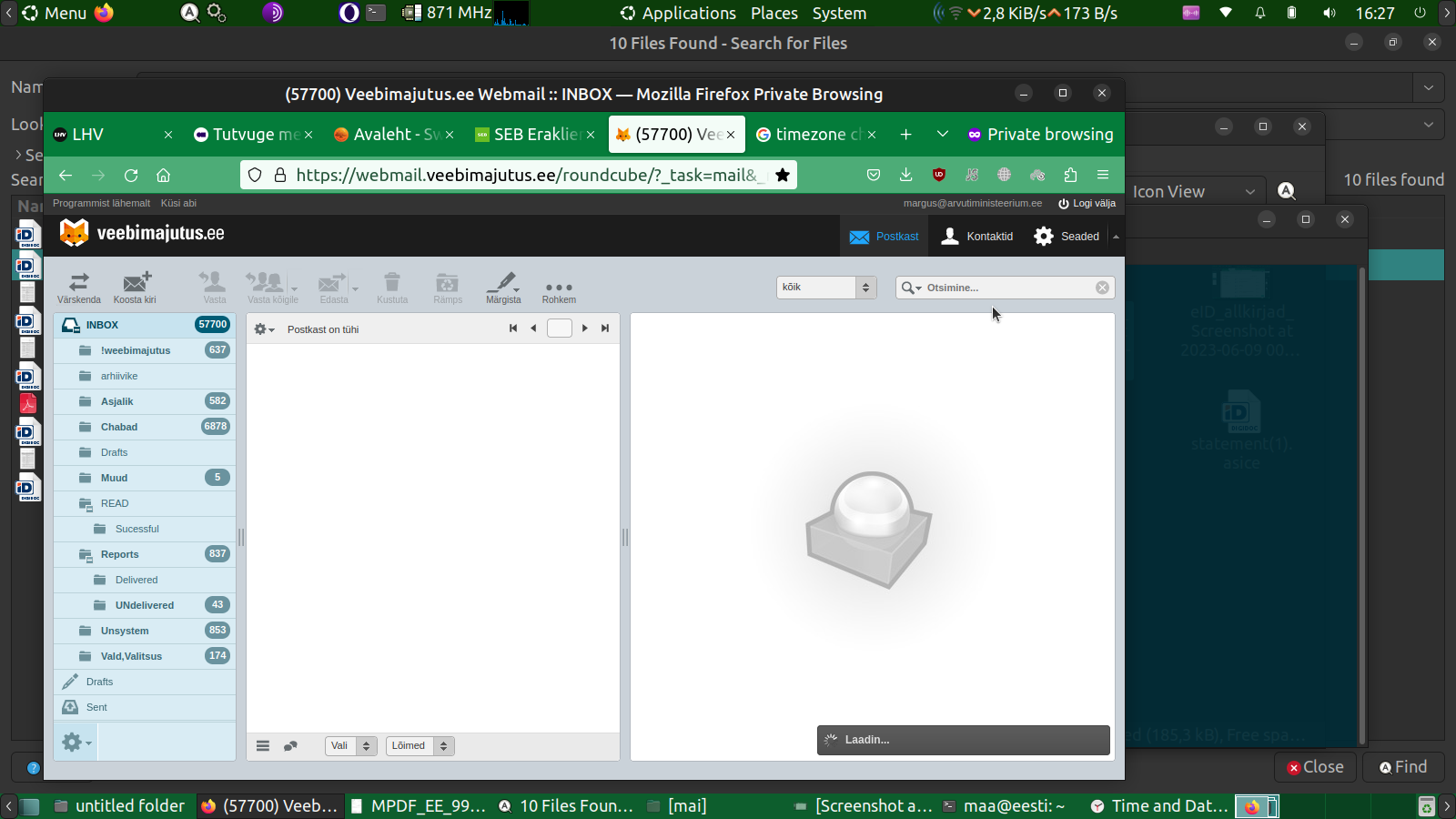The image size is (1456, 819).
Task: Go to Firefox home page
Action: click(164, 175)
